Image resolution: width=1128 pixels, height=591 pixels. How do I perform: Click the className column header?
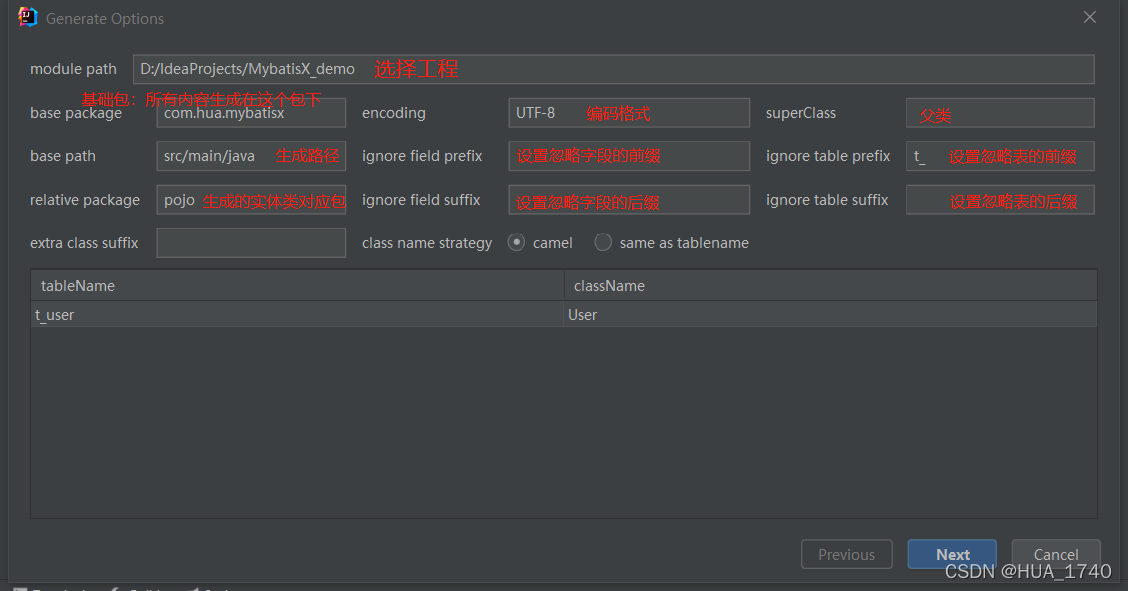tap(831, 285)
